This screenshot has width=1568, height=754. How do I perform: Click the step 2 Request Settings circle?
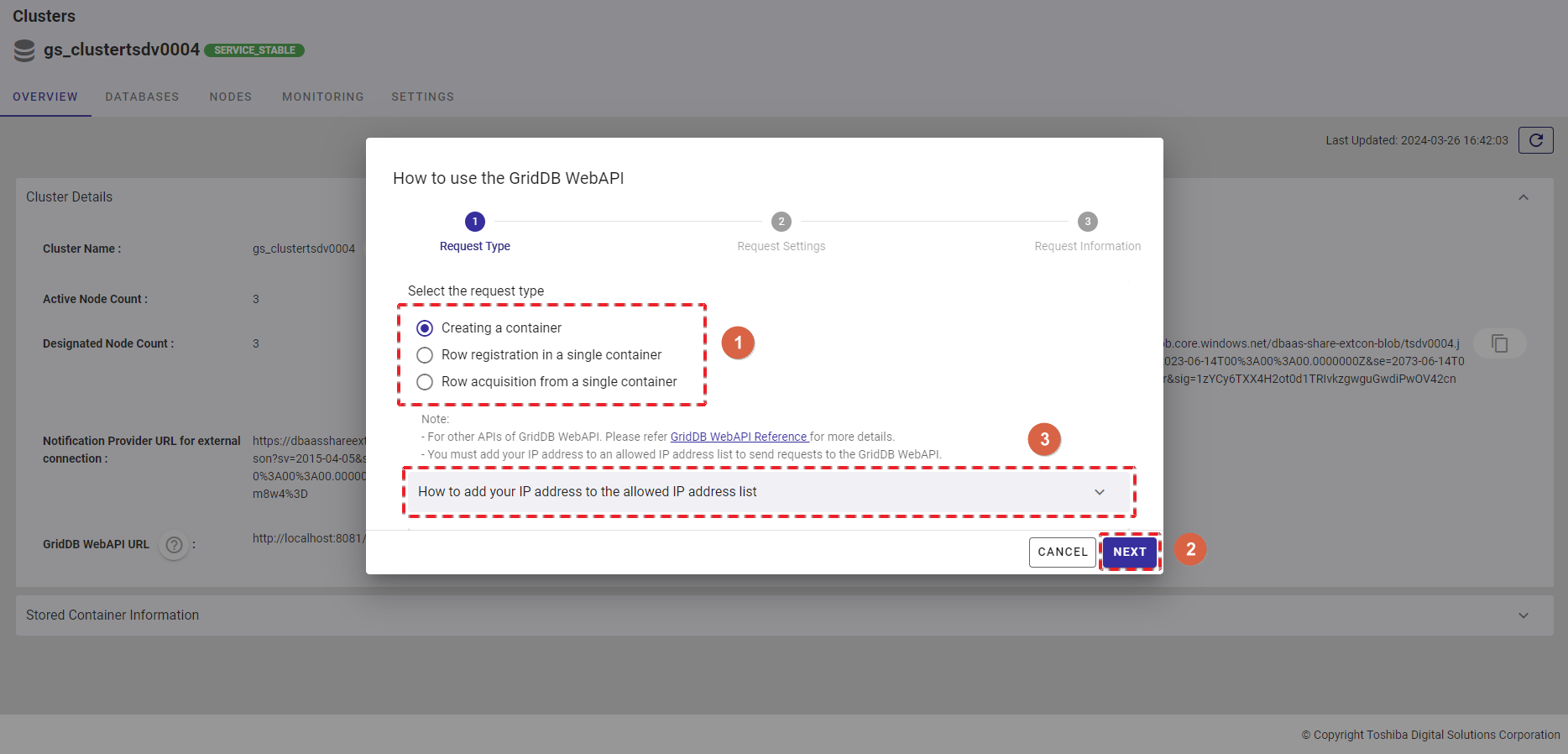[x=781, y=222]
